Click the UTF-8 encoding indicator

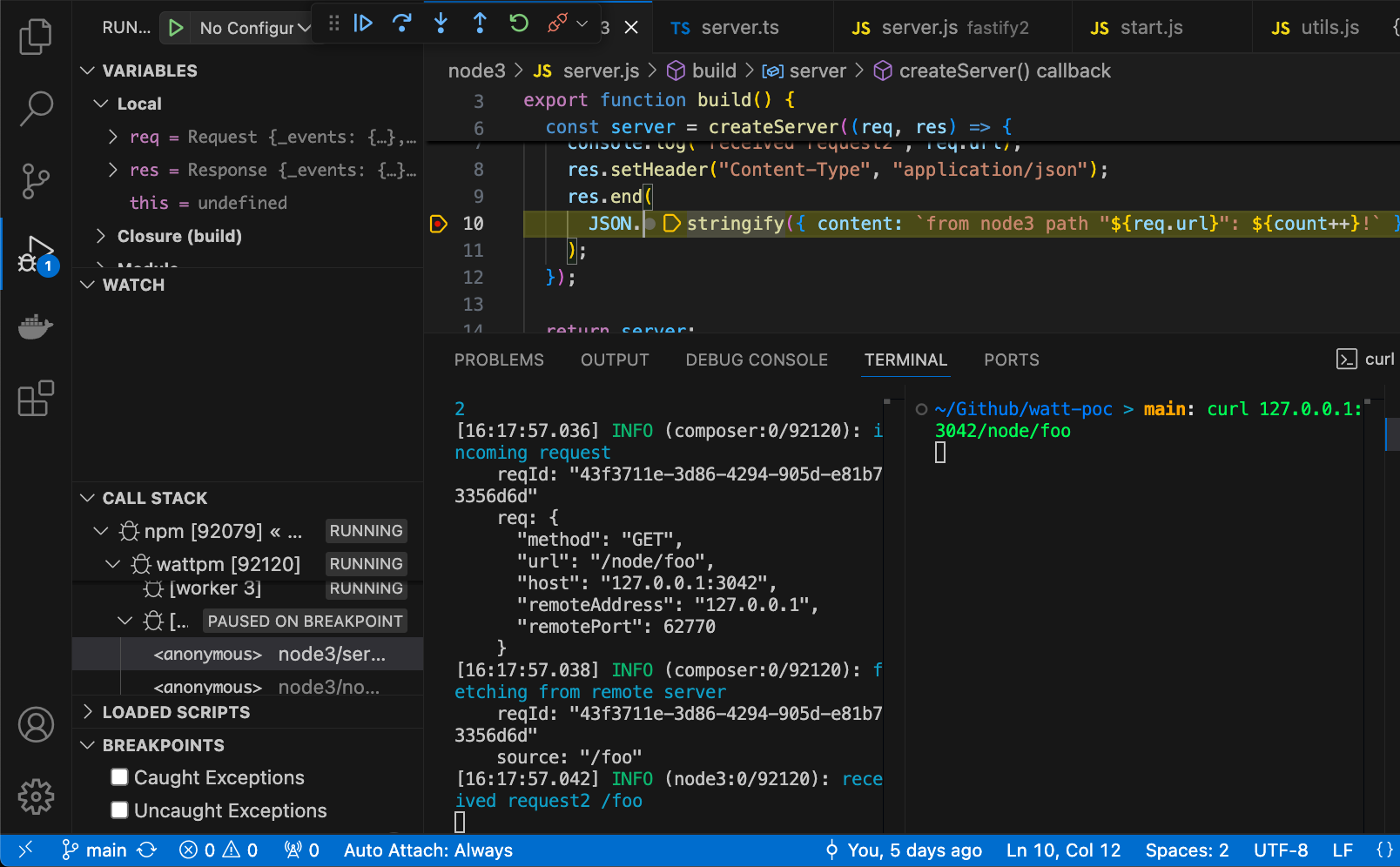point(1281,850)
